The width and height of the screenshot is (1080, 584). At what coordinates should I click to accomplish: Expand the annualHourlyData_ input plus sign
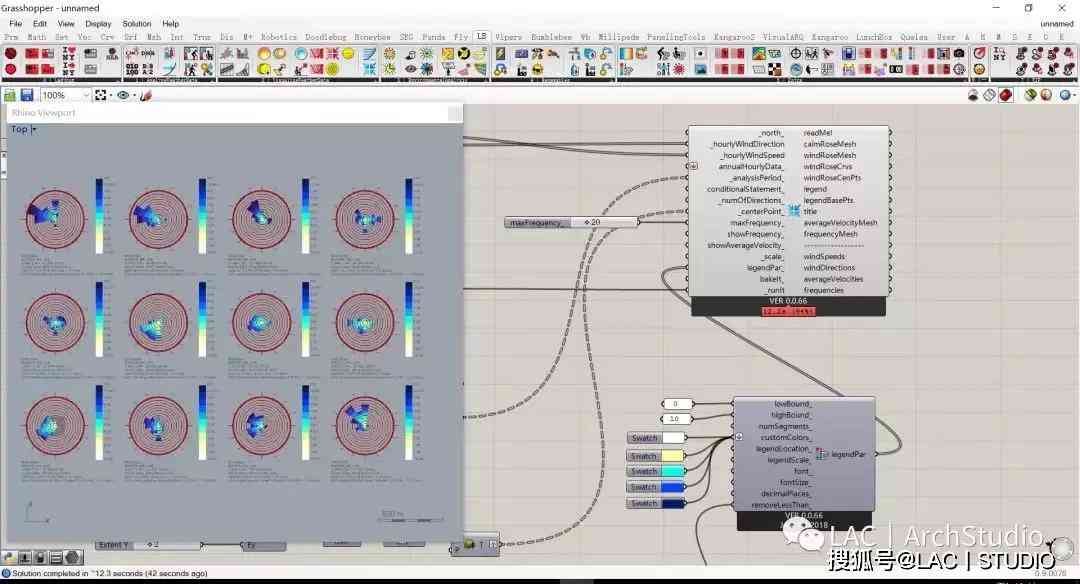693,166
